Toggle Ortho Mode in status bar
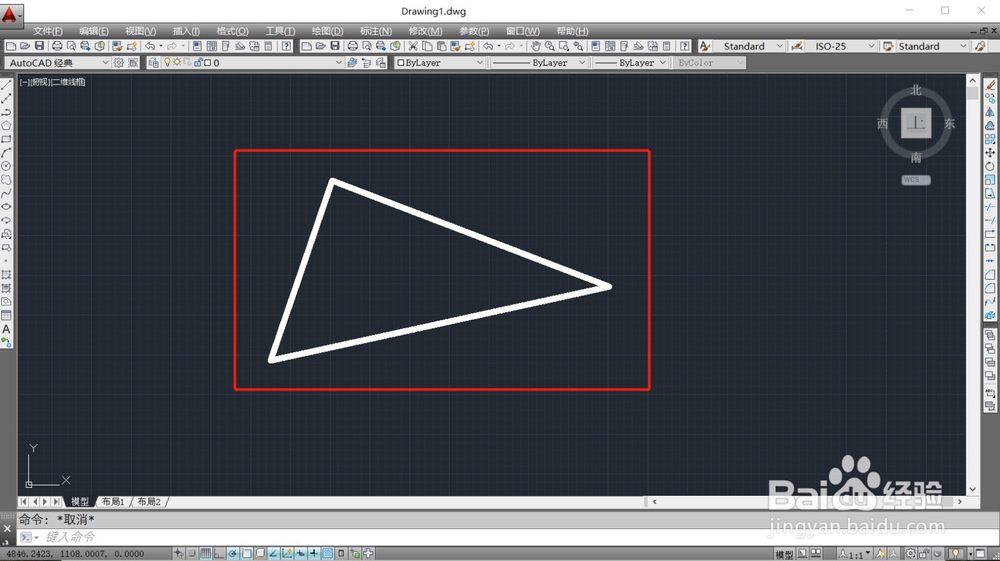 [x=219, y=553]
